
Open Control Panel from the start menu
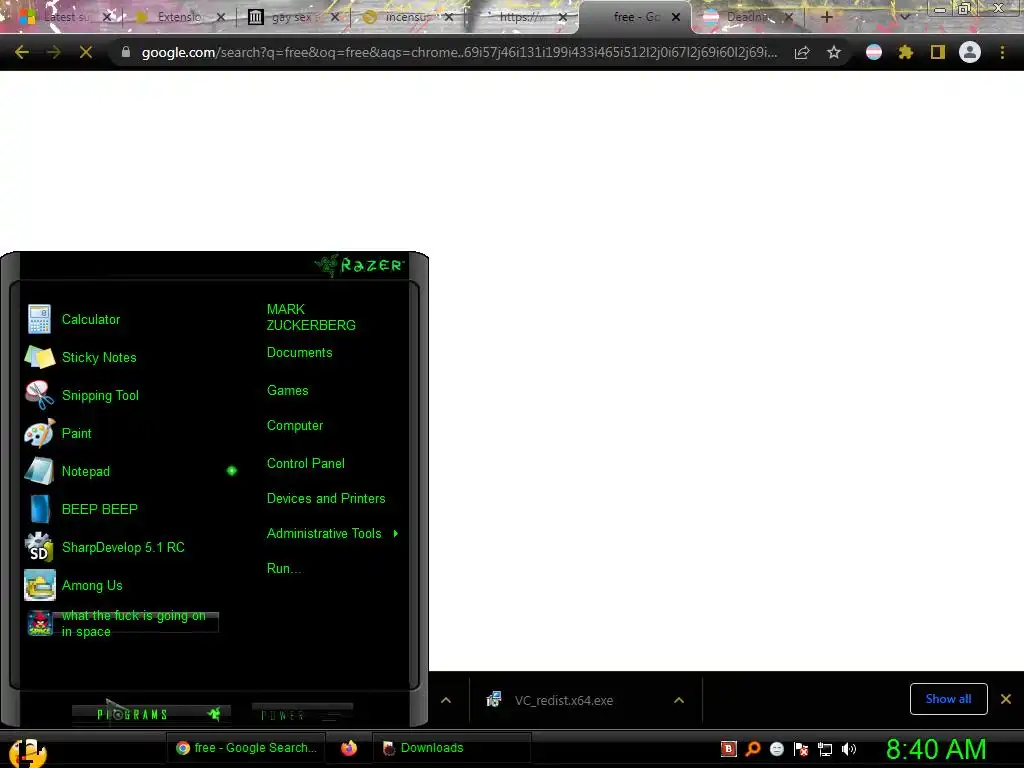(306, 464)
